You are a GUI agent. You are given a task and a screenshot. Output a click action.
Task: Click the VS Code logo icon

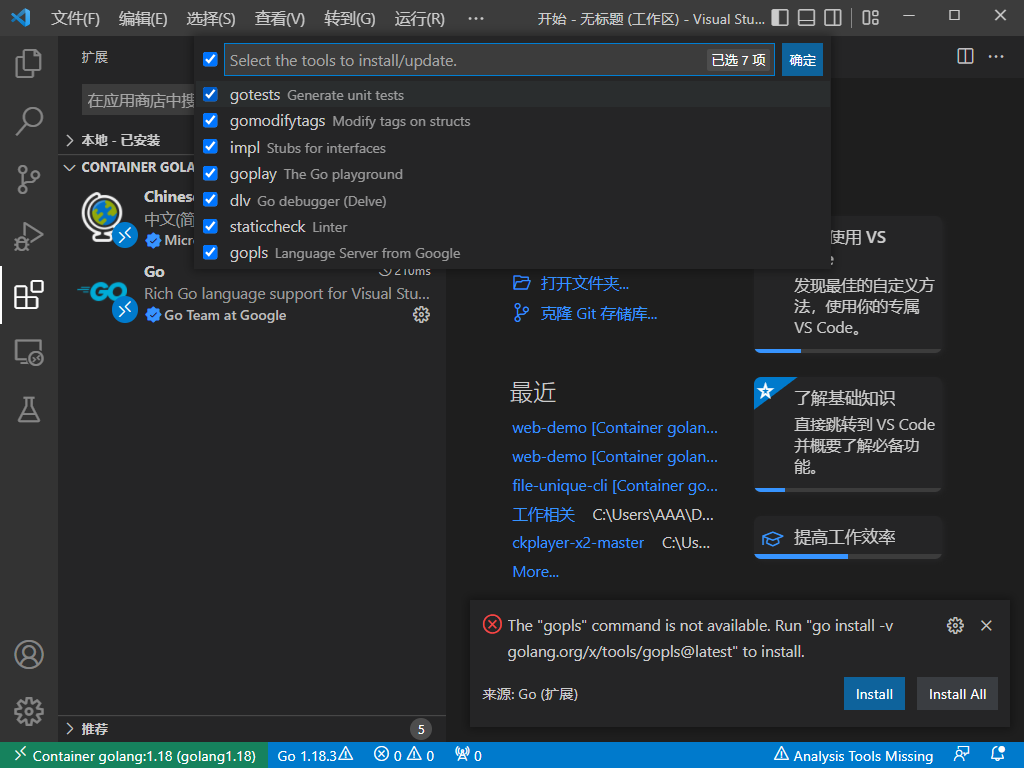[x=21, y=17]
